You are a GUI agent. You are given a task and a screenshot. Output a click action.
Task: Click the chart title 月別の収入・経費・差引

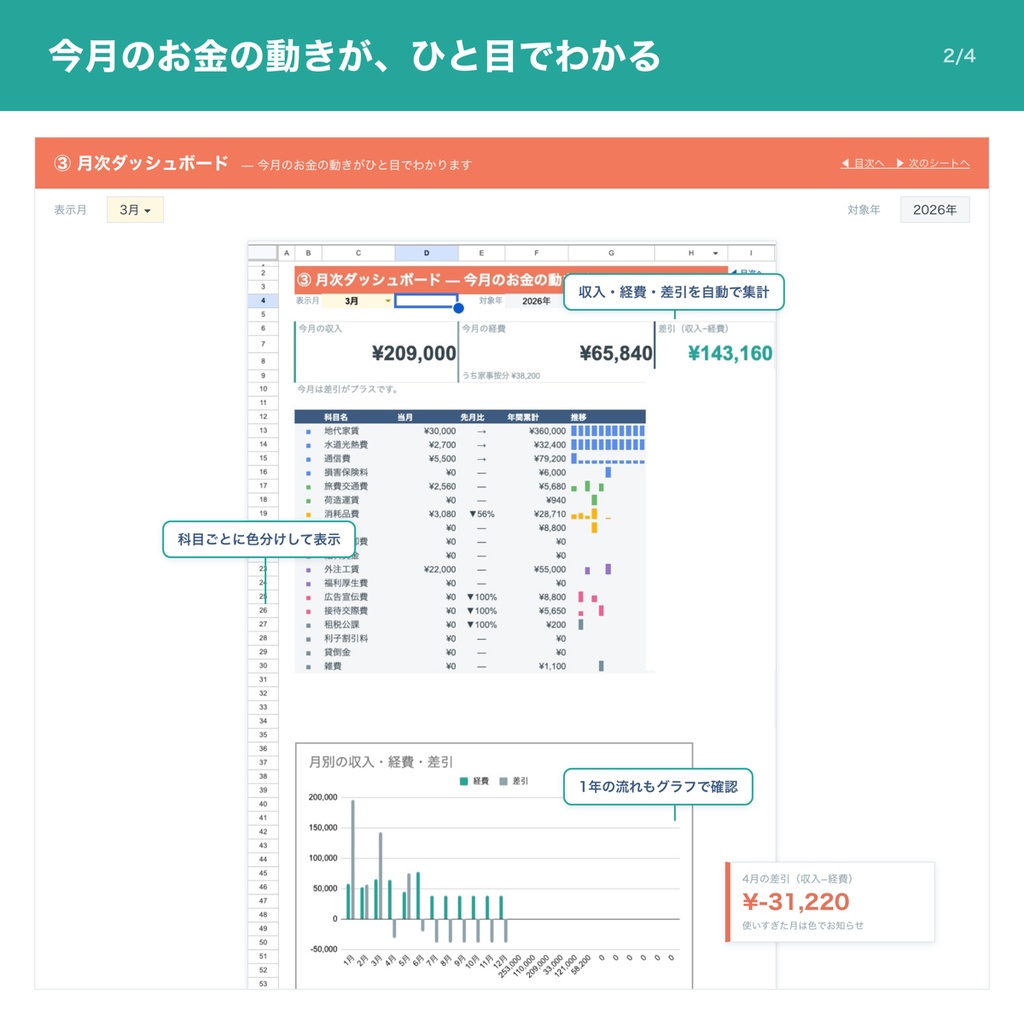(x=381, y=762)
